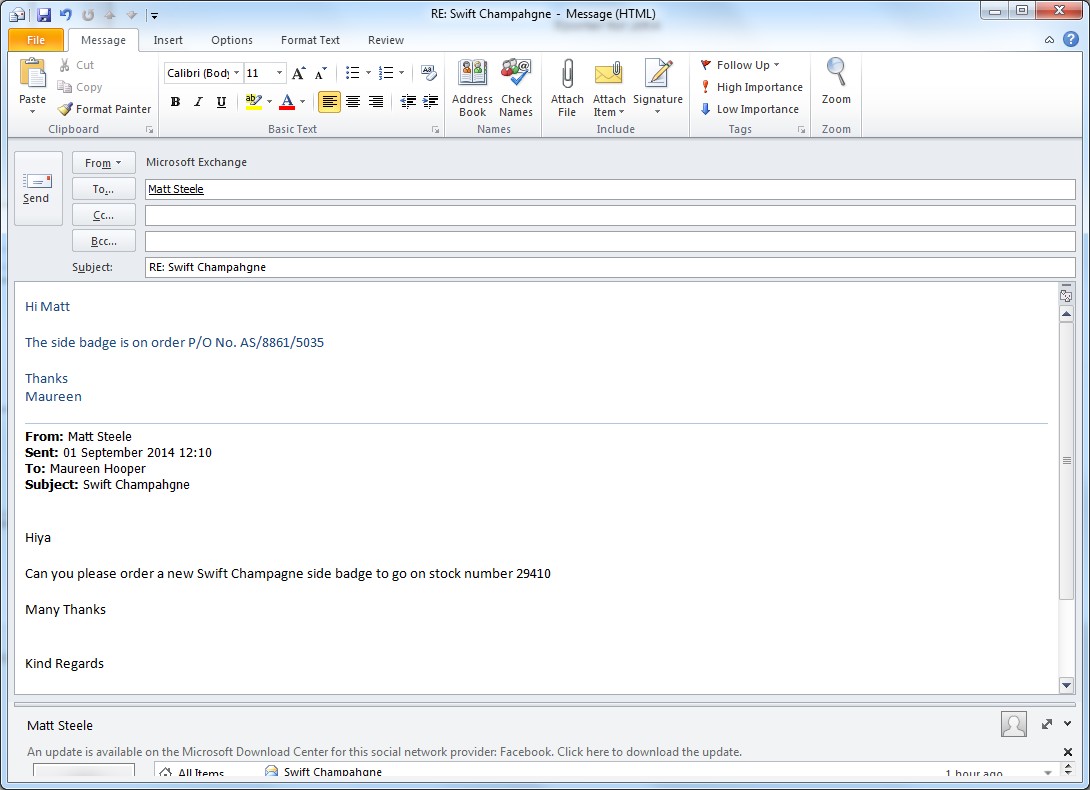Customize Quick Access Toolbar dropdown

[154, 15]
